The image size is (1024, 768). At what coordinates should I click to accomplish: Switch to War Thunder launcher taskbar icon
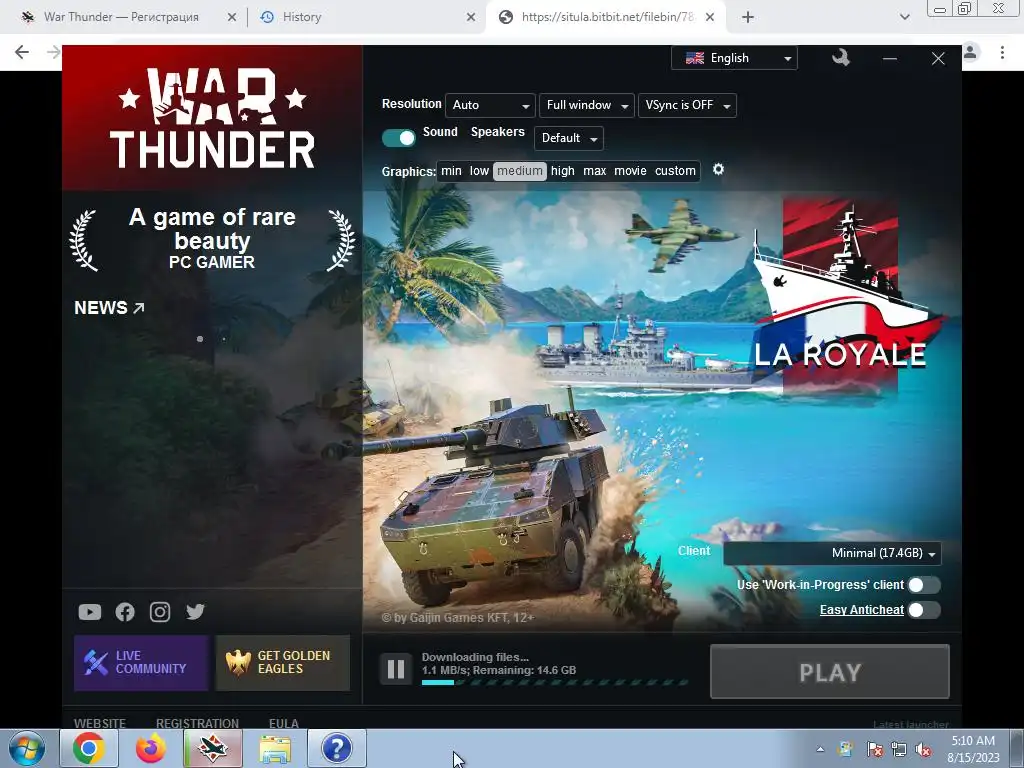pos(213,748)
